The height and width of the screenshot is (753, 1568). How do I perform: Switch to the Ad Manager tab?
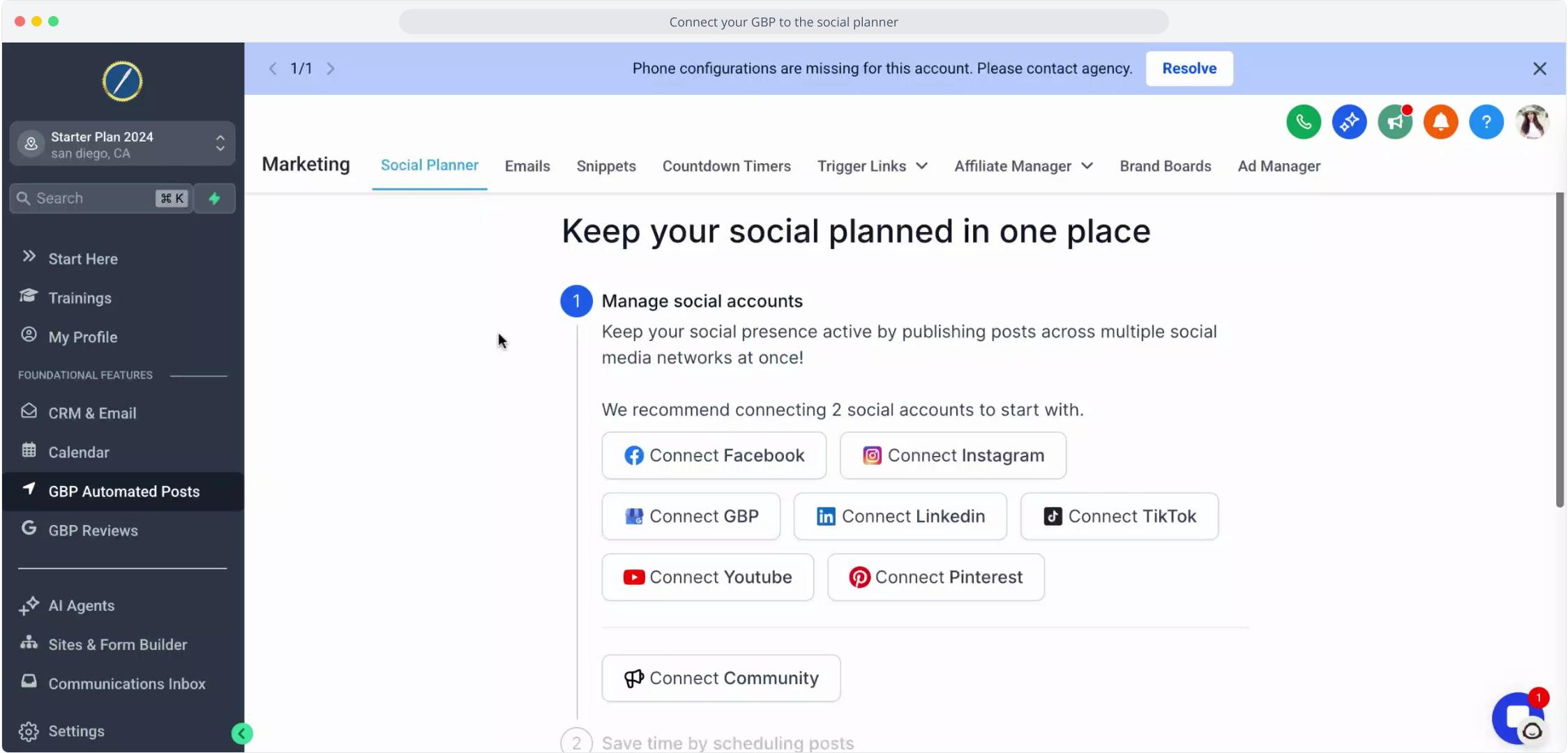tap(1279, 166)
